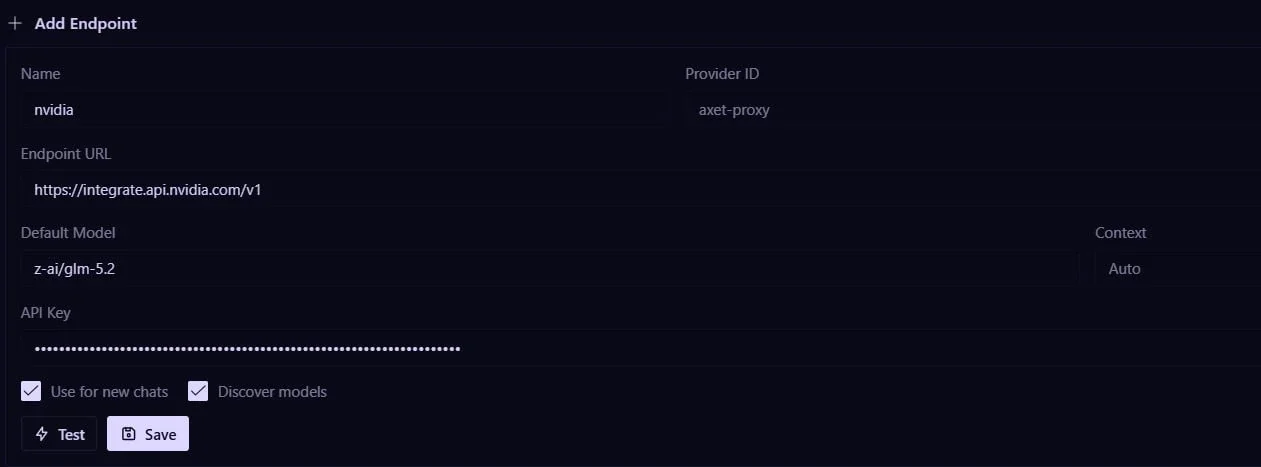This screenshot has height=467, width=1261.
Task: Collapse the Add Endpoint section header
Action: point(73,23)
